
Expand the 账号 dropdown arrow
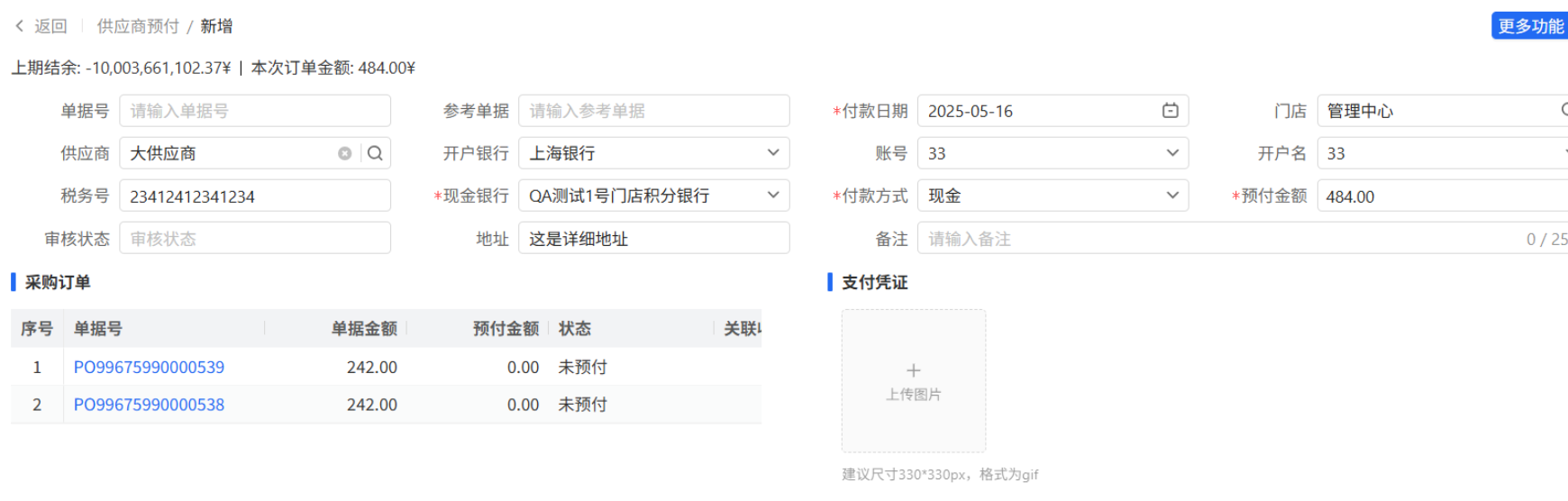pos(1171,153)
